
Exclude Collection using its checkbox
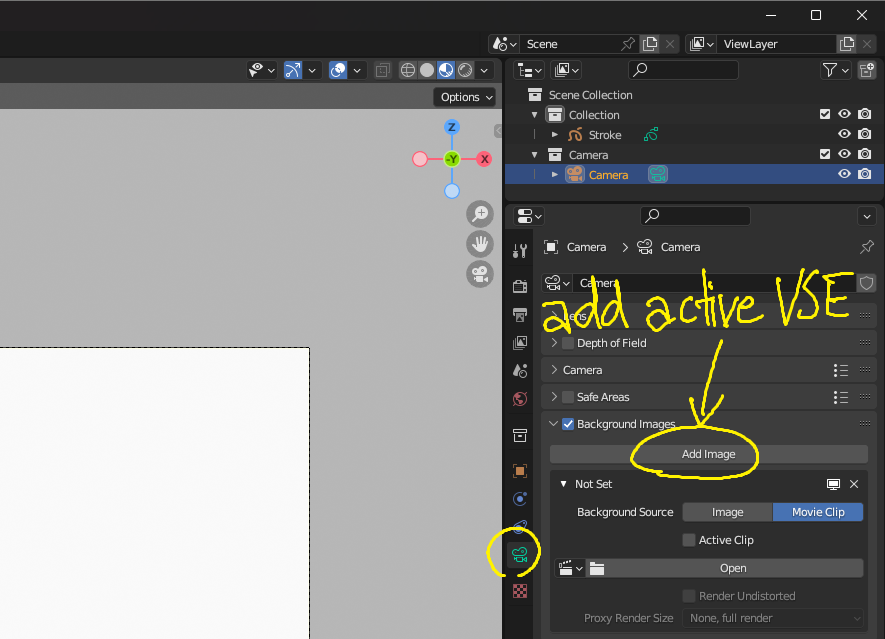coord(825,114)
